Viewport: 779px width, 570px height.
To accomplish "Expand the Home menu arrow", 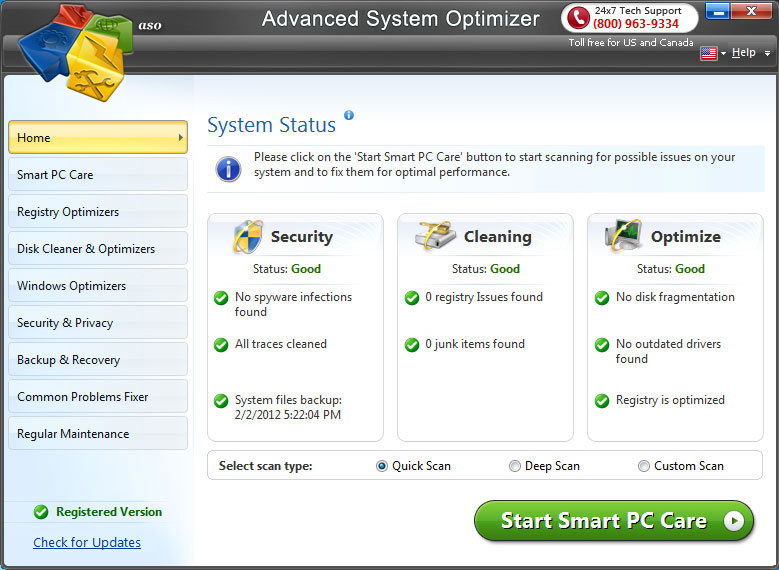I will point(180,138).
